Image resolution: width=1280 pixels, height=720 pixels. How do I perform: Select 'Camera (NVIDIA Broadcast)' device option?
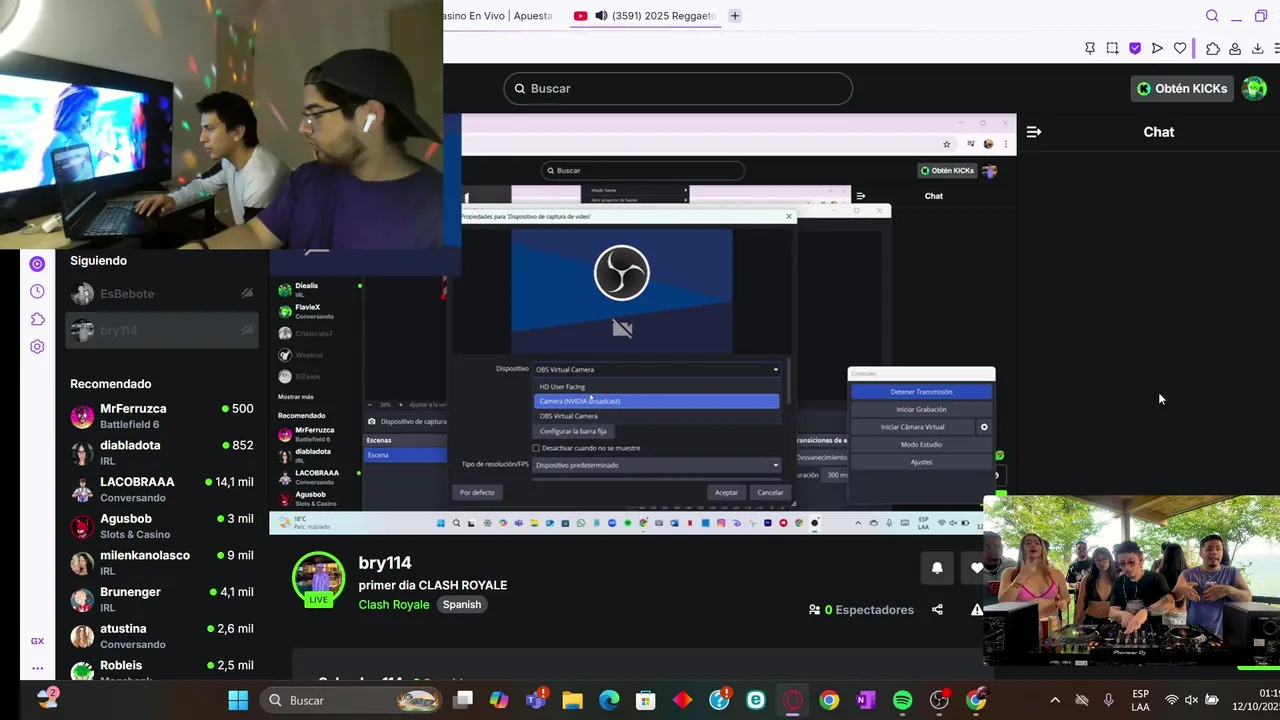[x=656, y=401]
